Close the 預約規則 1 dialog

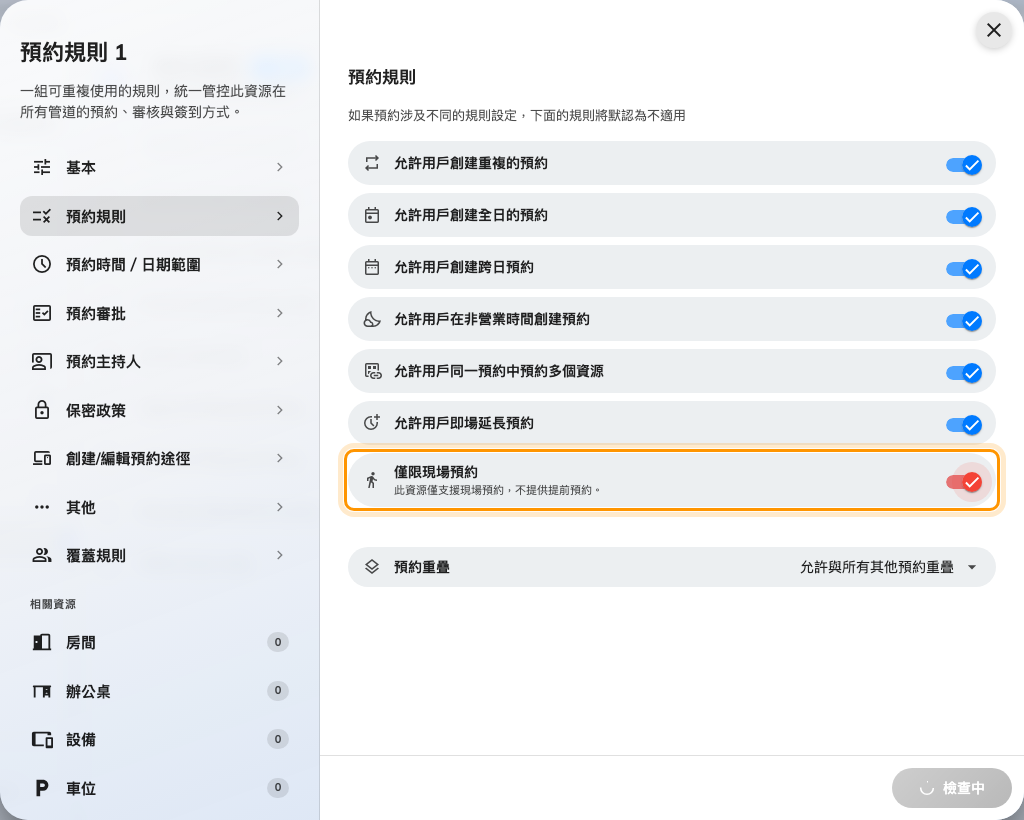tap(994, 30)
